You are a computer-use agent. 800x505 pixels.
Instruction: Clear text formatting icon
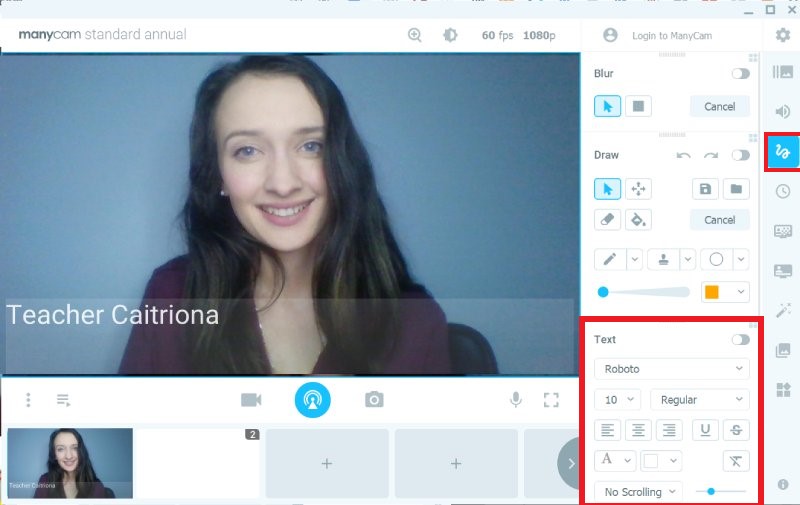736,461
